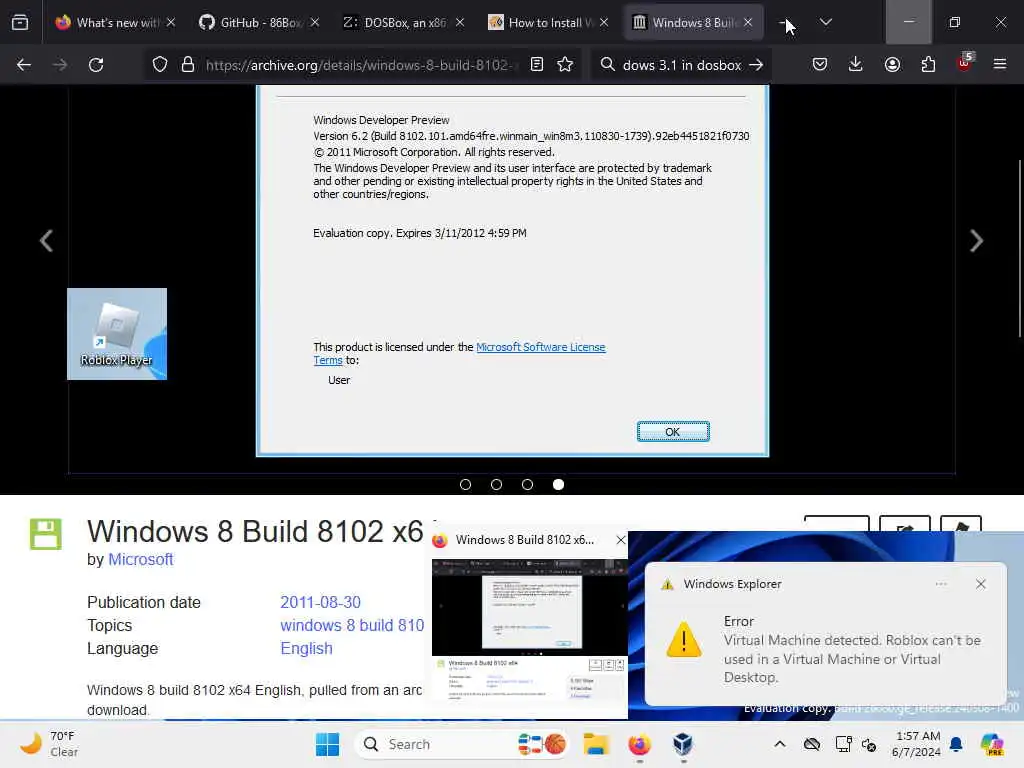Screen dimensions: 1024x768
Task: Select the fourth carousel dot
Action: coord(558,485)
